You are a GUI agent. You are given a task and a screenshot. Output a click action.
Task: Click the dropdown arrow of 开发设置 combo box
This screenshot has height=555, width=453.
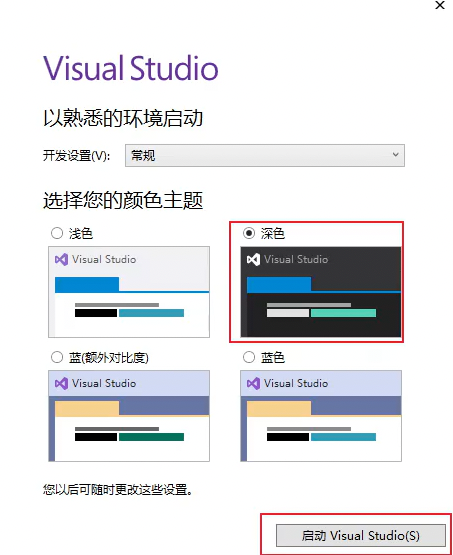(x=395, y=155)
